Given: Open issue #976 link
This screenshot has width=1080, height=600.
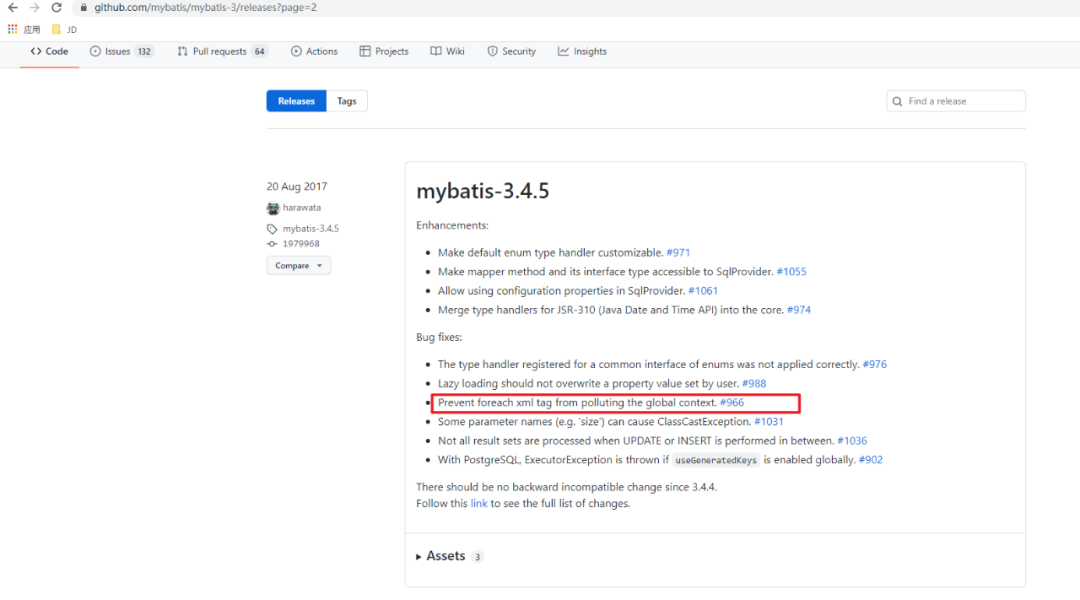Looking at the screenshot, I should [x=875, y=364].
